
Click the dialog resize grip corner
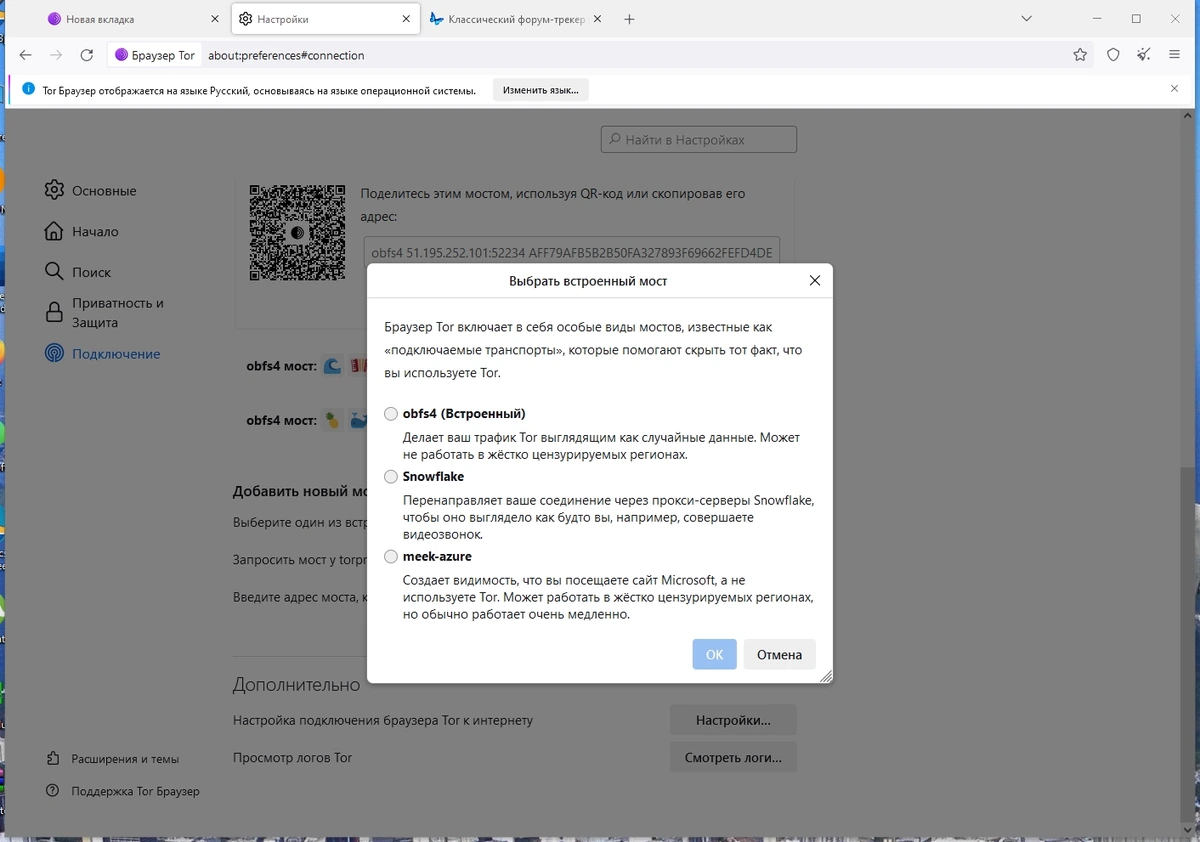[x=825, y=676]
